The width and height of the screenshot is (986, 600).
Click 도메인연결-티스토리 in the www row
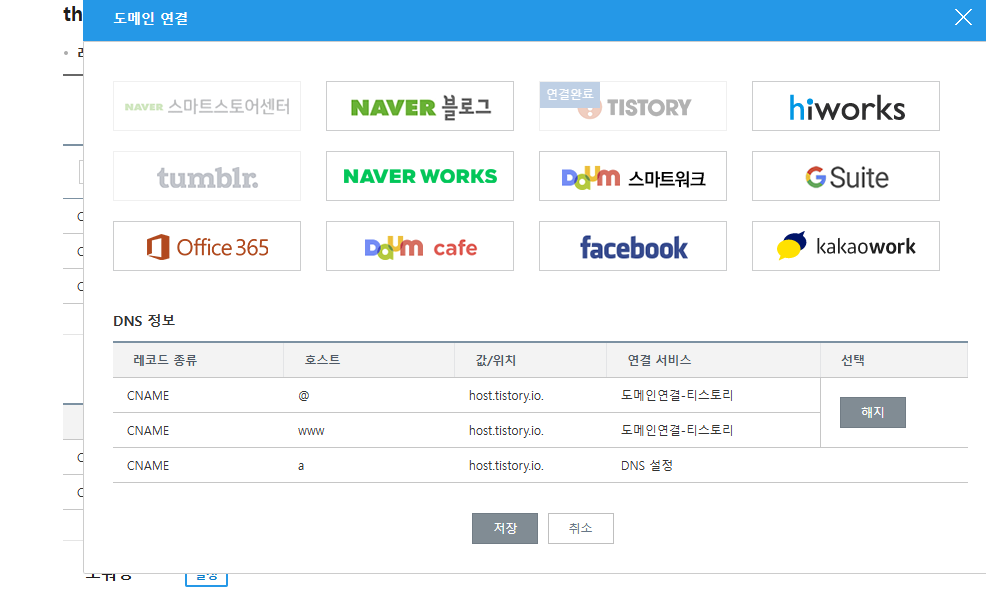click(x=677, y=430)
